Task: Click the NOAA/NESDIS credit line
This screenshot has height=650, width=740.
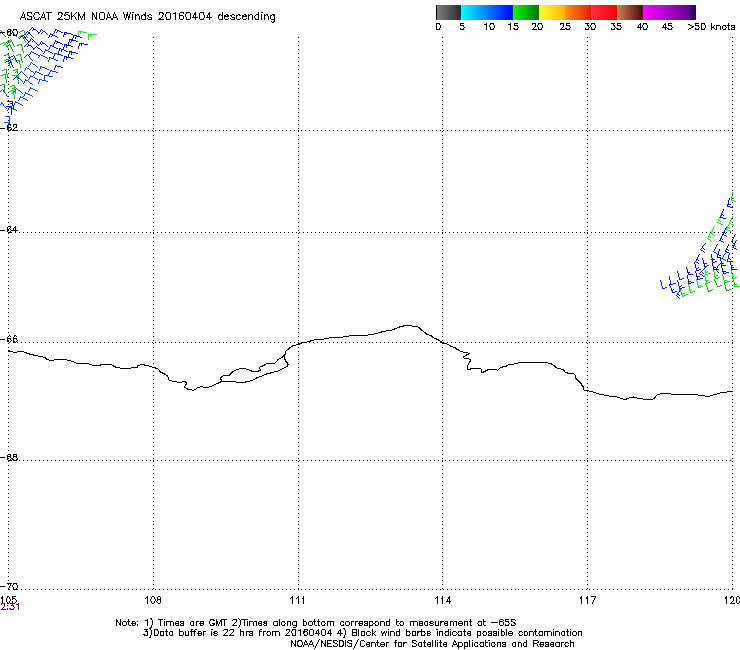Action: [x=432, y=644]
